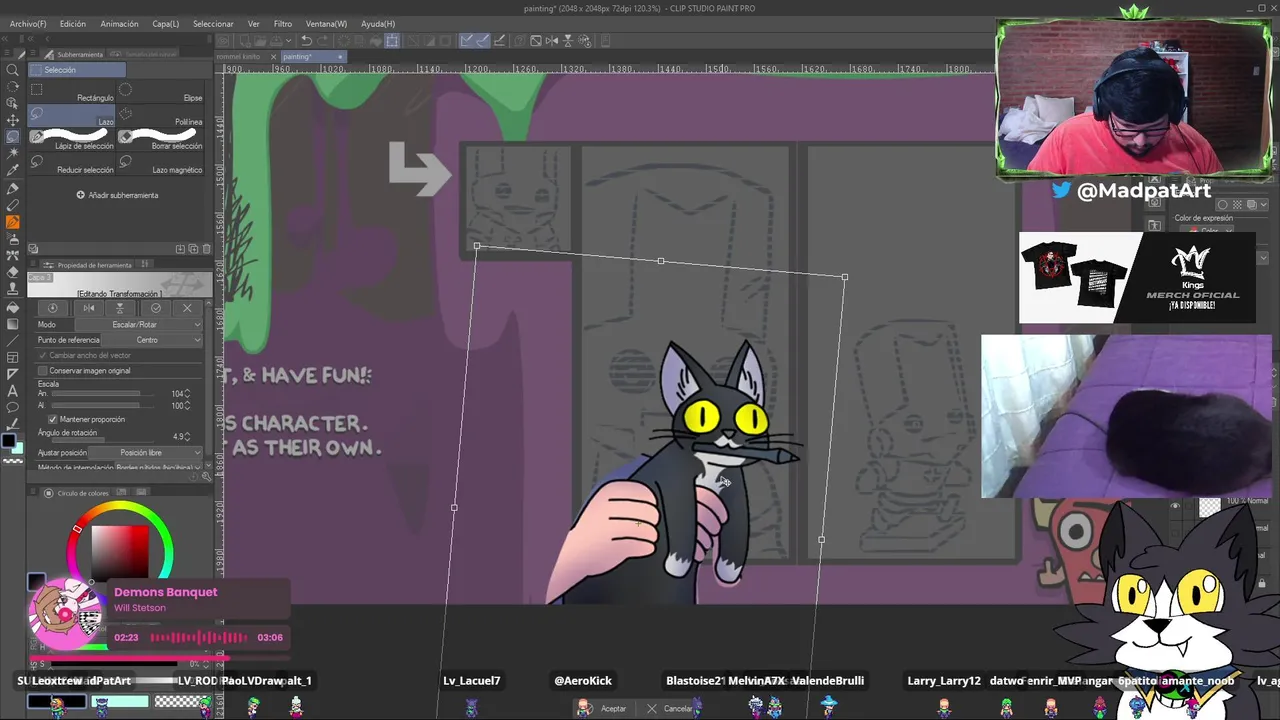This screenshot has width=1280, height=720.
Task: Select the Selección tool group
Action: tap(77, 70)
